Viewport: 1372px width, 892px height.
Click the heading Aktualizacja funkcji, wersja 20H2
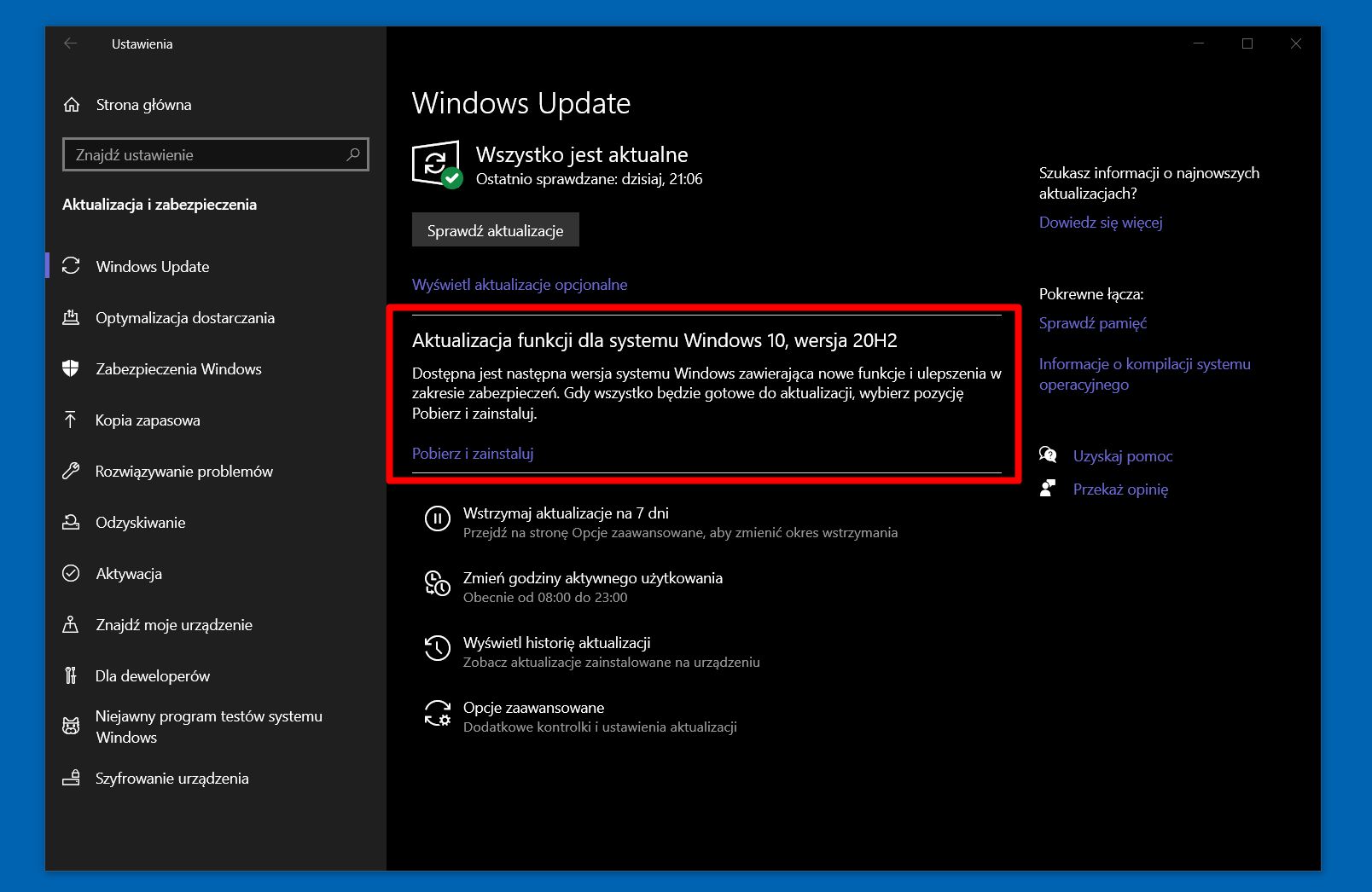[654, 340]
